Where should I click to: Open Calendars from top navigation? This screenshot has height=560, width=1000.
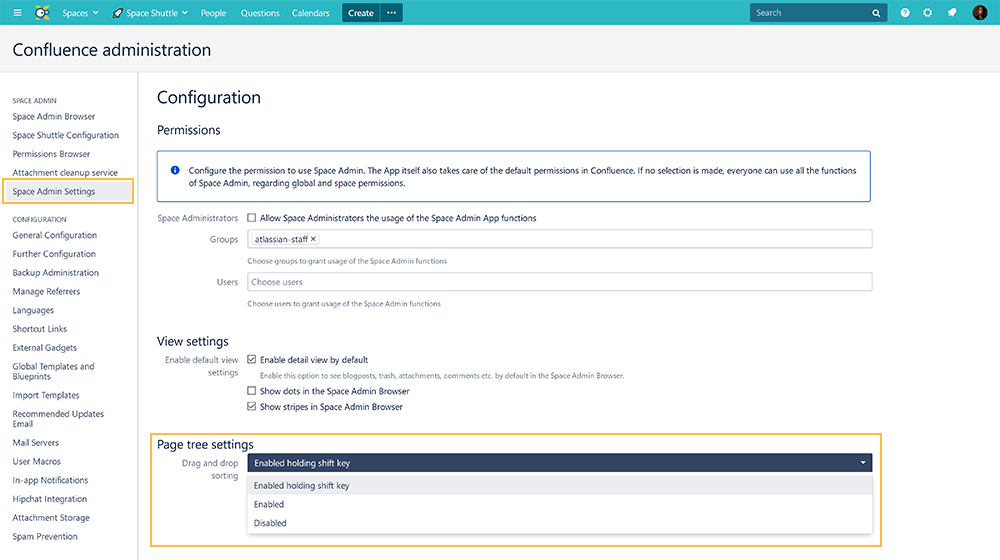(310, 13)
